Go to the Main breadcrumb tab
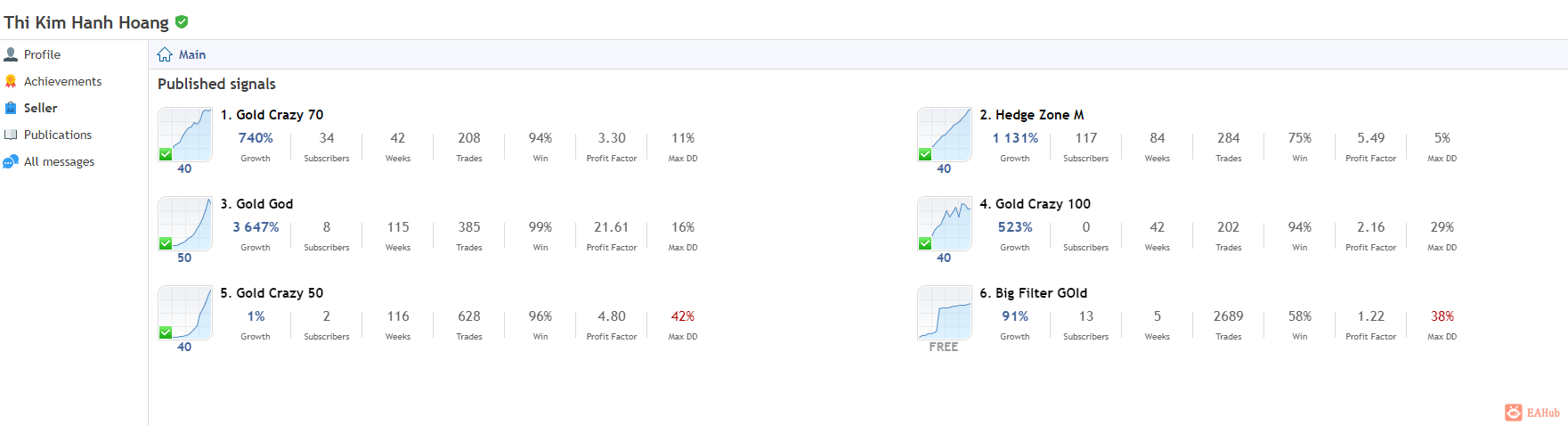This screenshot has height=426, width=1568. pos(192,54)
